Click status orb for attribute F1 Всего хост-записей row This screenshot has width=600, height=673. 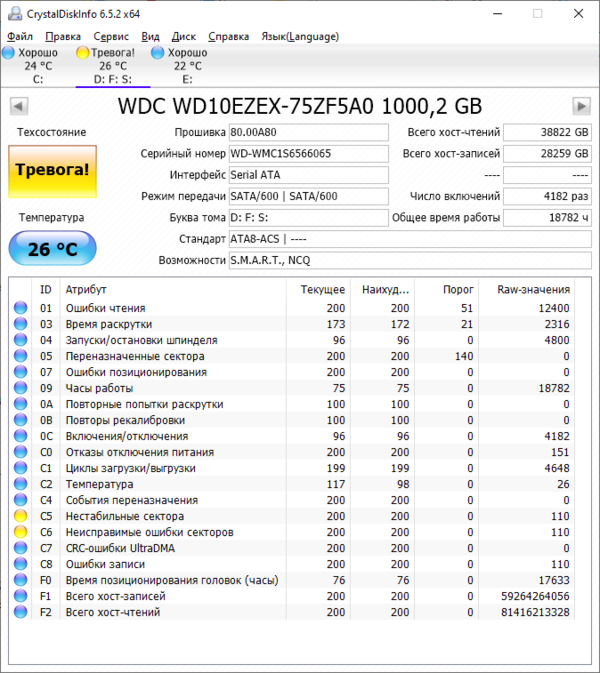(x=20, y=596)
